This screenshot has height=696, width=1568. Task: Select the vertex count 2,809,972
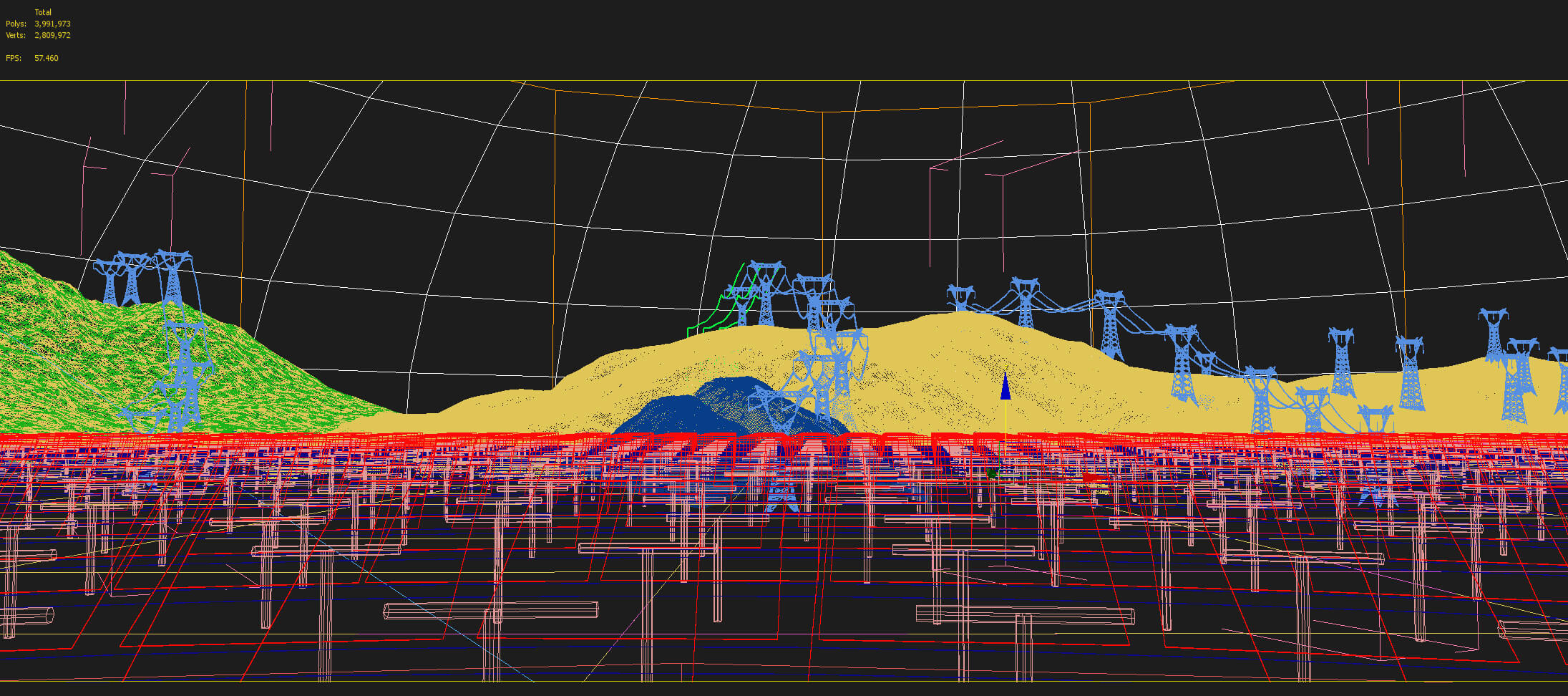click(52, 35)
